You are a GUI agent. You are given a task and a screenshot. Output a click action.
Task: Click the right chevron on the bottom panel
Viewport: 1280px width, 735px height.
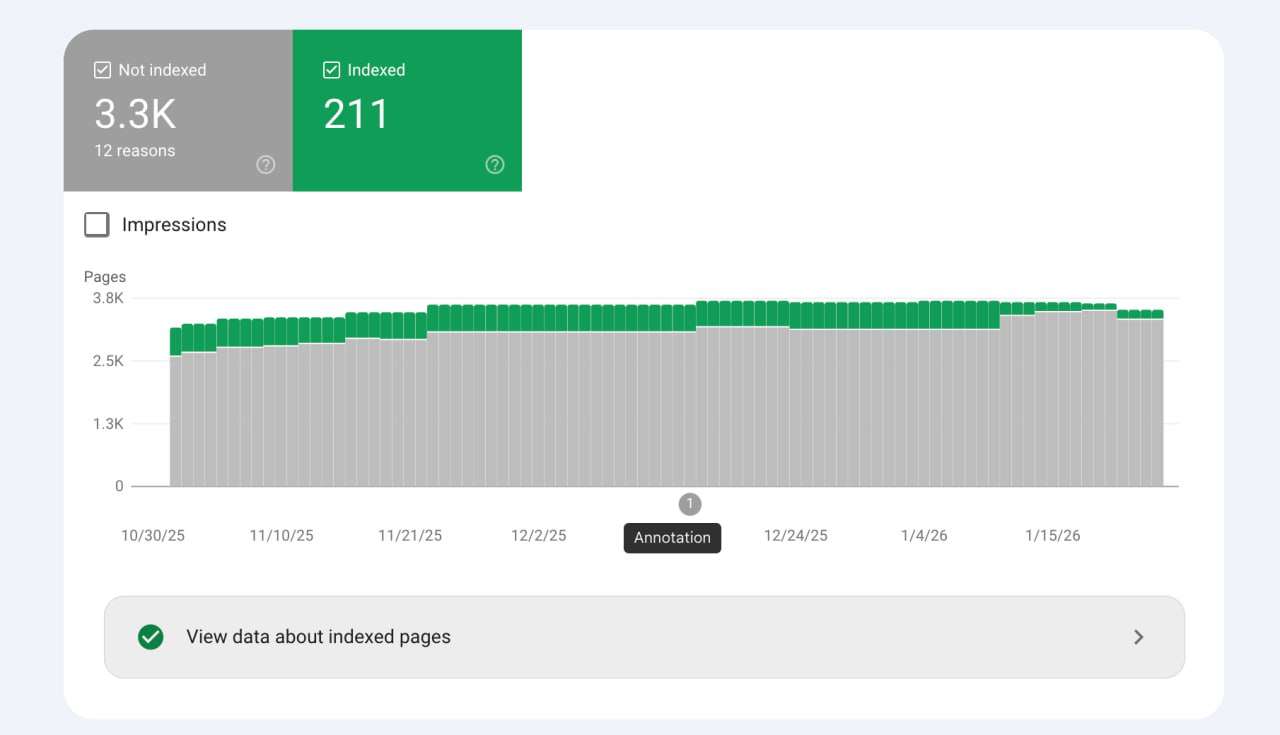click(1138, 636)
